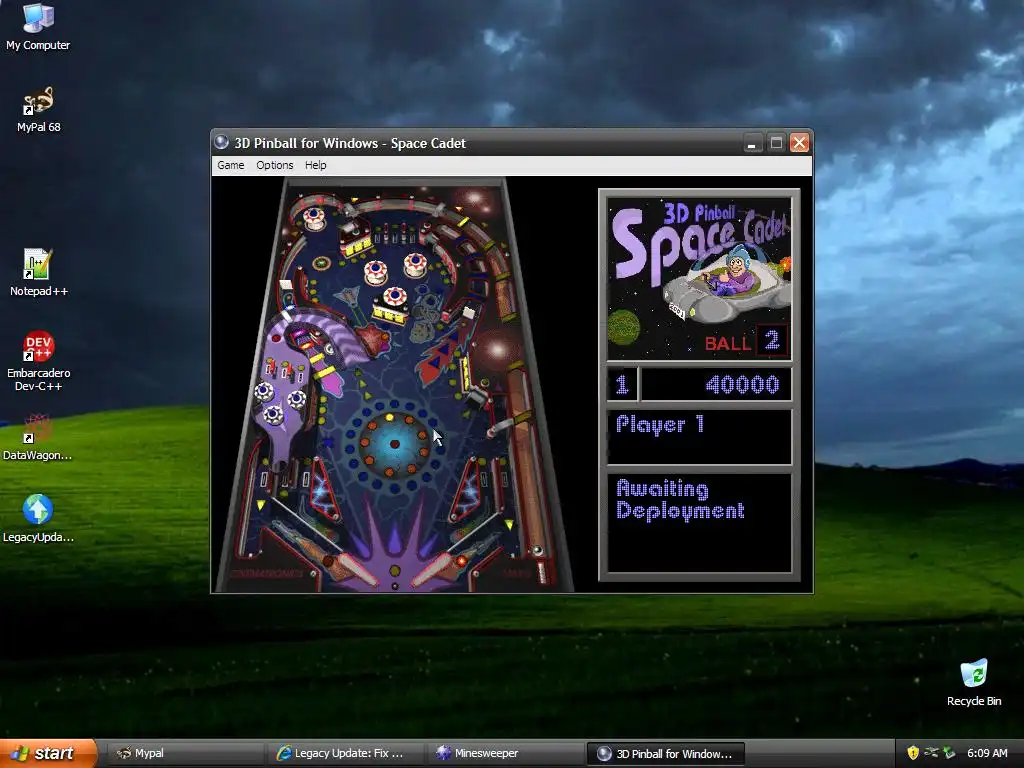Click the BALL 2 counter
Screen dimensions: 1024x768
click(x=746, y=341)
